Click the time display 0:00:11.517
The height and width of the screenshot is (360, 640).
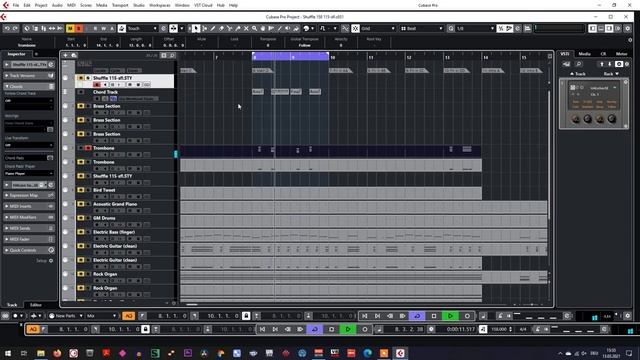click(x=461, y=329)
